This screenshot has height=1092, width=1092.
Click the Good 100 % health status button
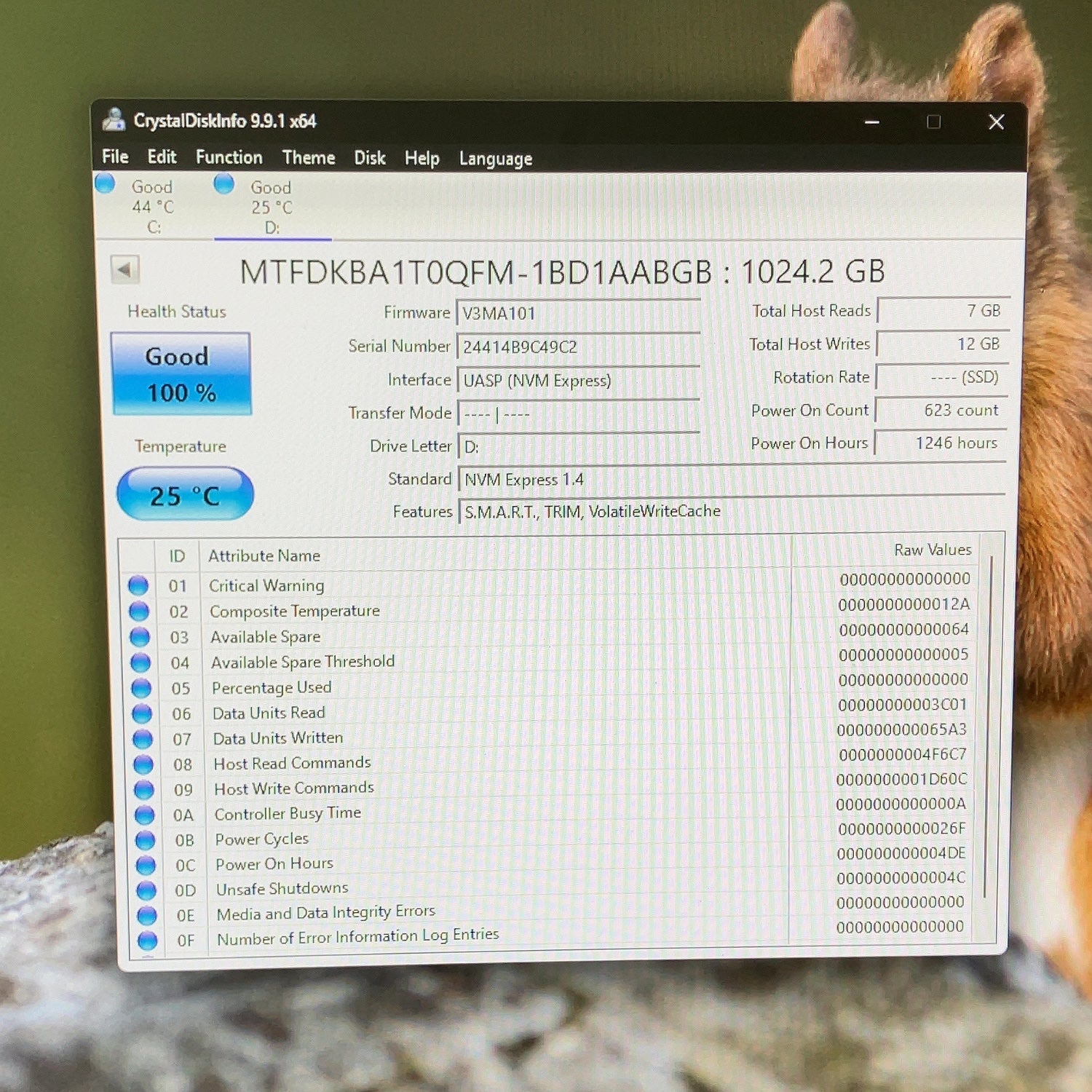pyautogui.click(x=181, y=374)
